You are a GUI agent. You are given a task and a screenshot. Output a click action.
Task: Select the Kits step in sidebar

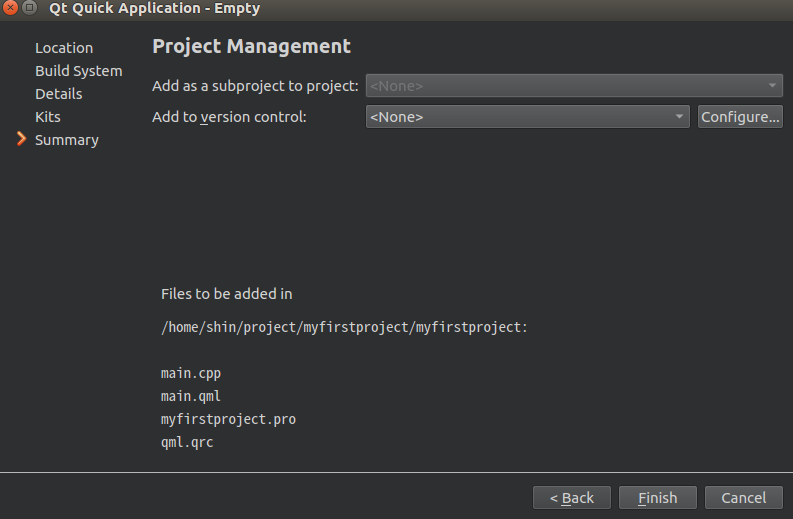tap(48, 117)
